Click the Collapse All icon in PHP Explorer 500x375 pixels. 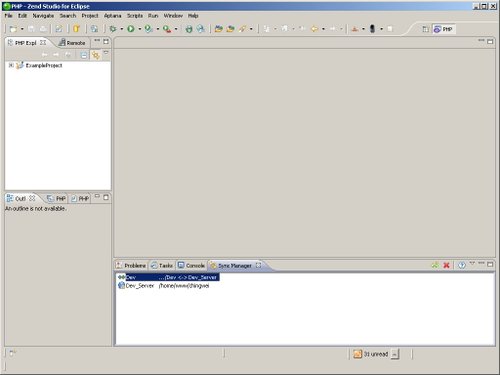tap(84, 55)
